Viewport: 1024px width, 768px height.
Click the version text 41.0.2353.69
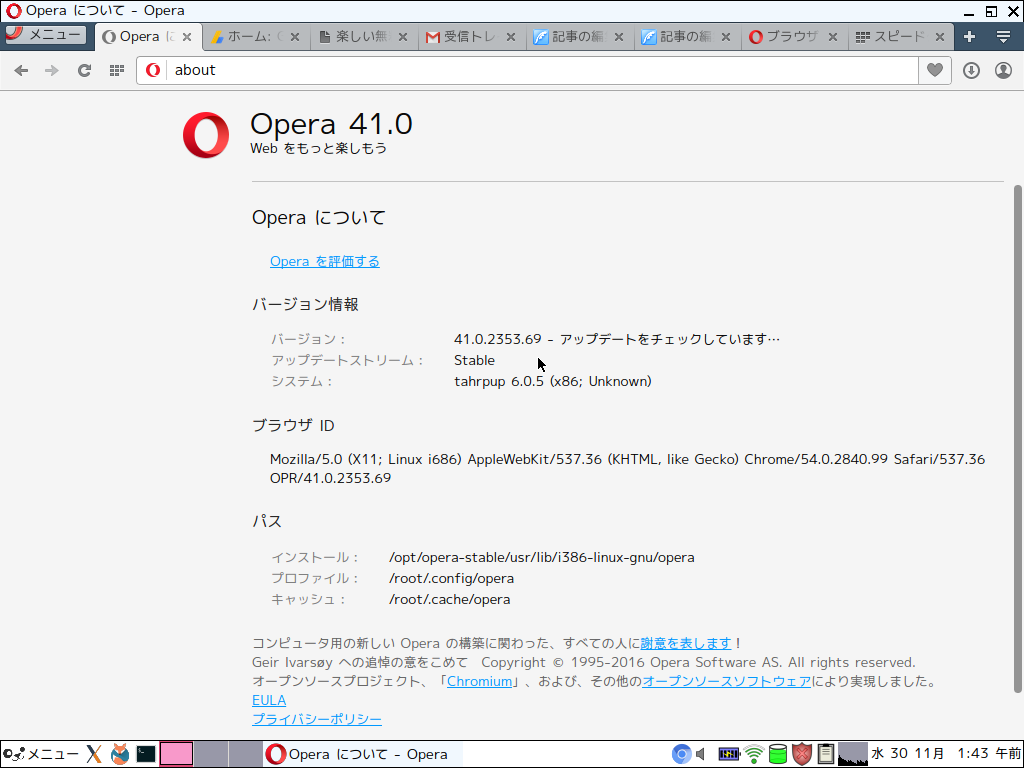pyautogui.click(x=498, y=339)
